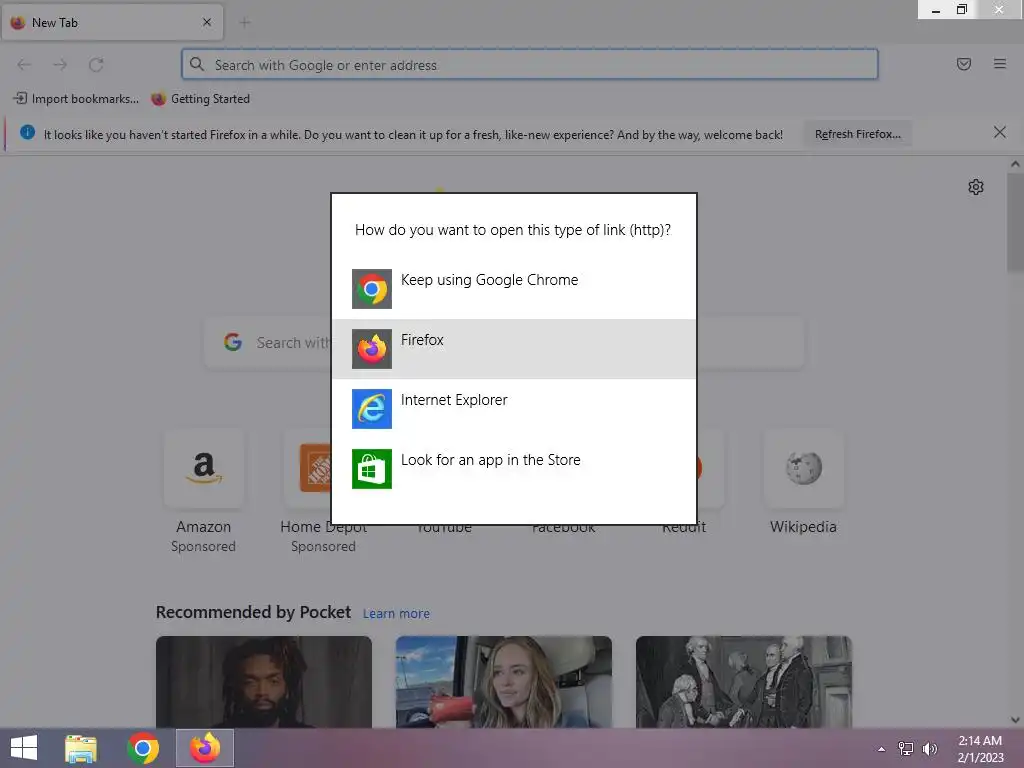The height and width of the screenshot is (768, 1024).
Task: Click the info icon in notification bar
Action: (x=27, y=133)
